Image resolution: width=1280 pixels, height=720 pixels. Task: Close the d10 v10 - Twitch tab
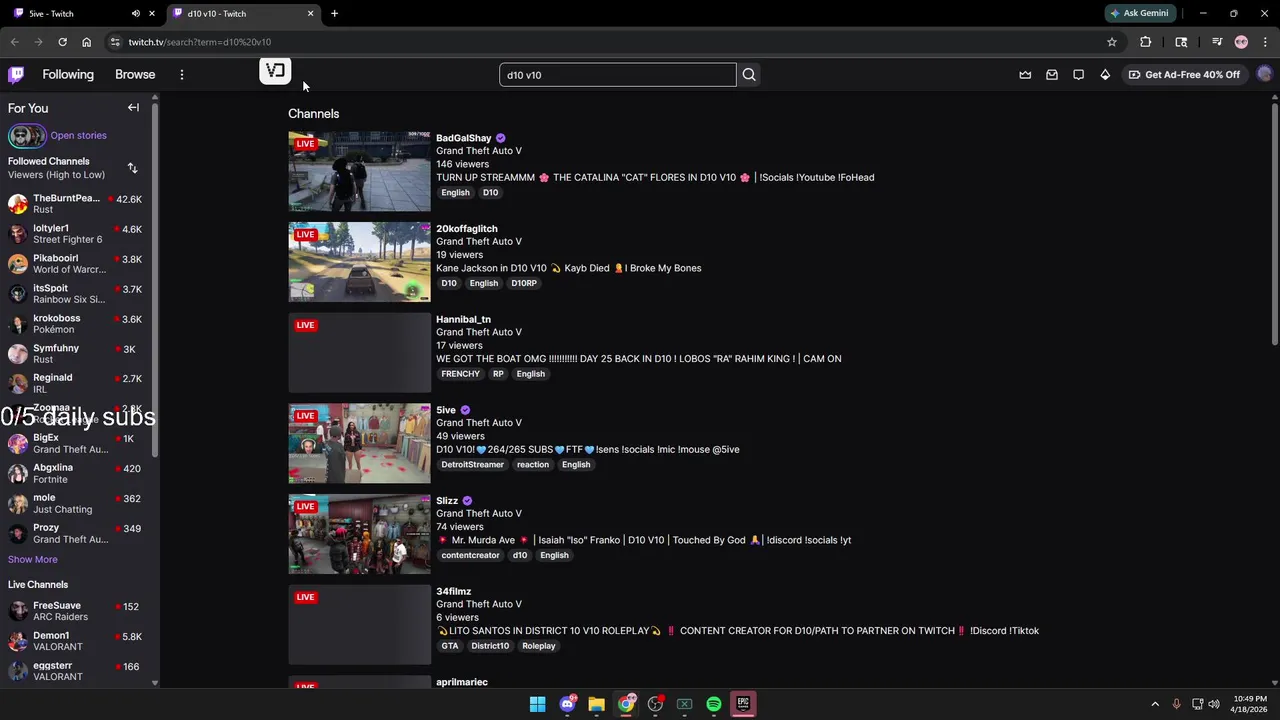(310, 13)
